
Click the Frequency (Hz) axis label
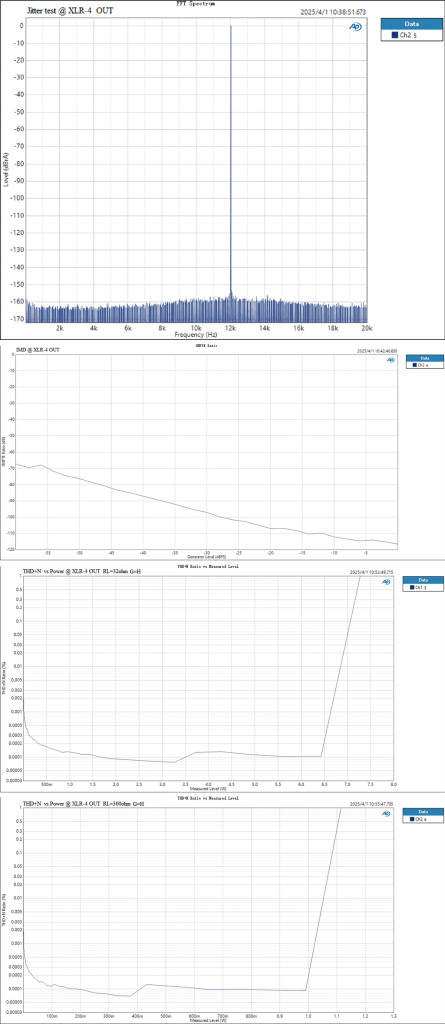[x=197, y=334]
